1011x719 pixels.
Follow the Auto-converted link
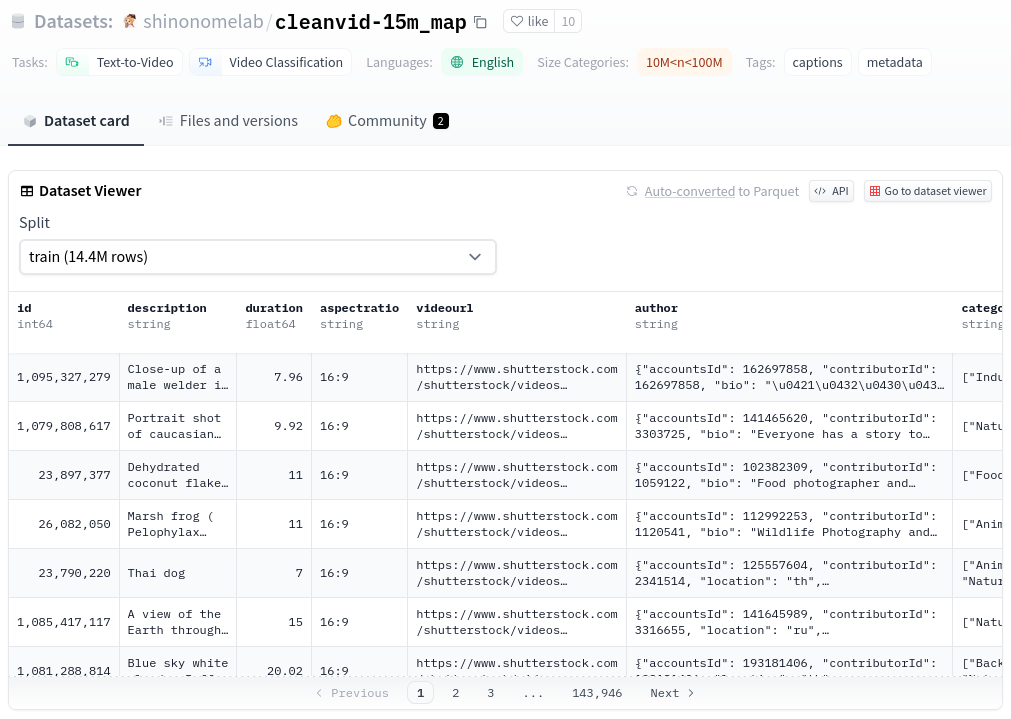(x=689, y=192)
